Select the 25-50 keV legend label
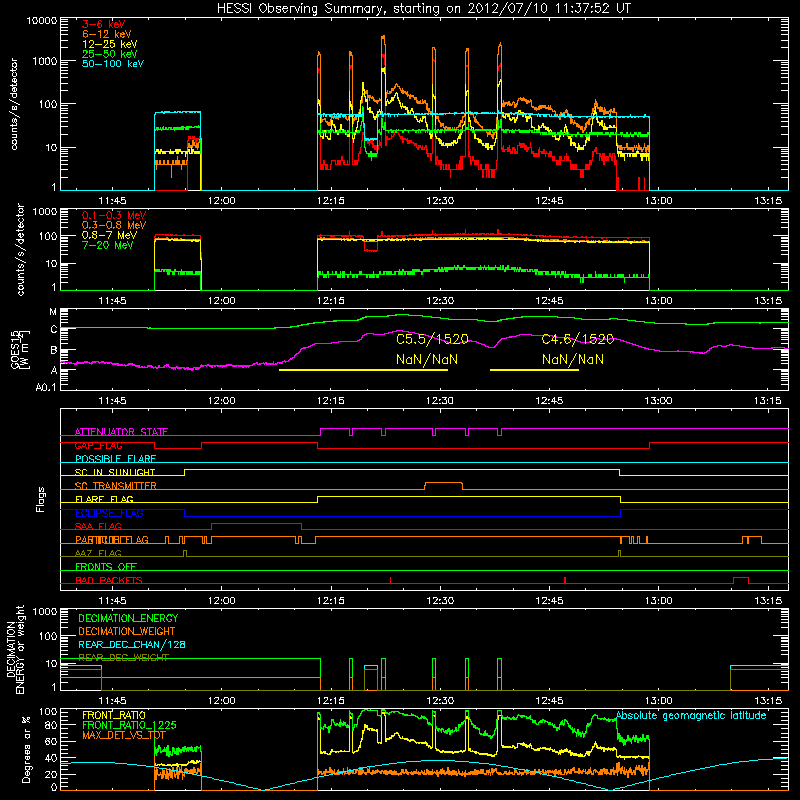This screenshot has width=800, height=800. (x=110, y=54)
